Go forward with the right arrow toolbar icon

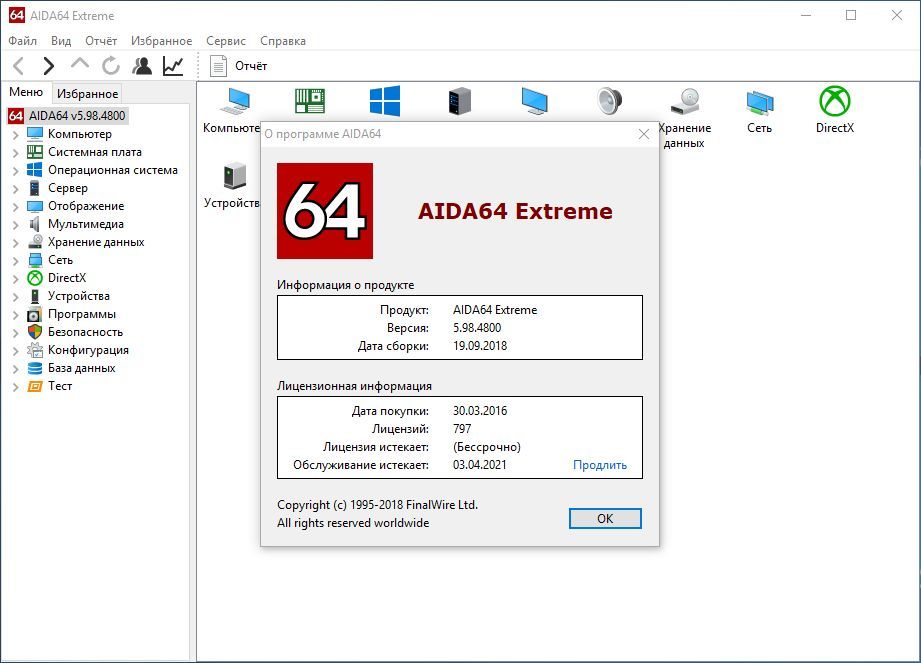pyautogui.click(x=49, y=66)
